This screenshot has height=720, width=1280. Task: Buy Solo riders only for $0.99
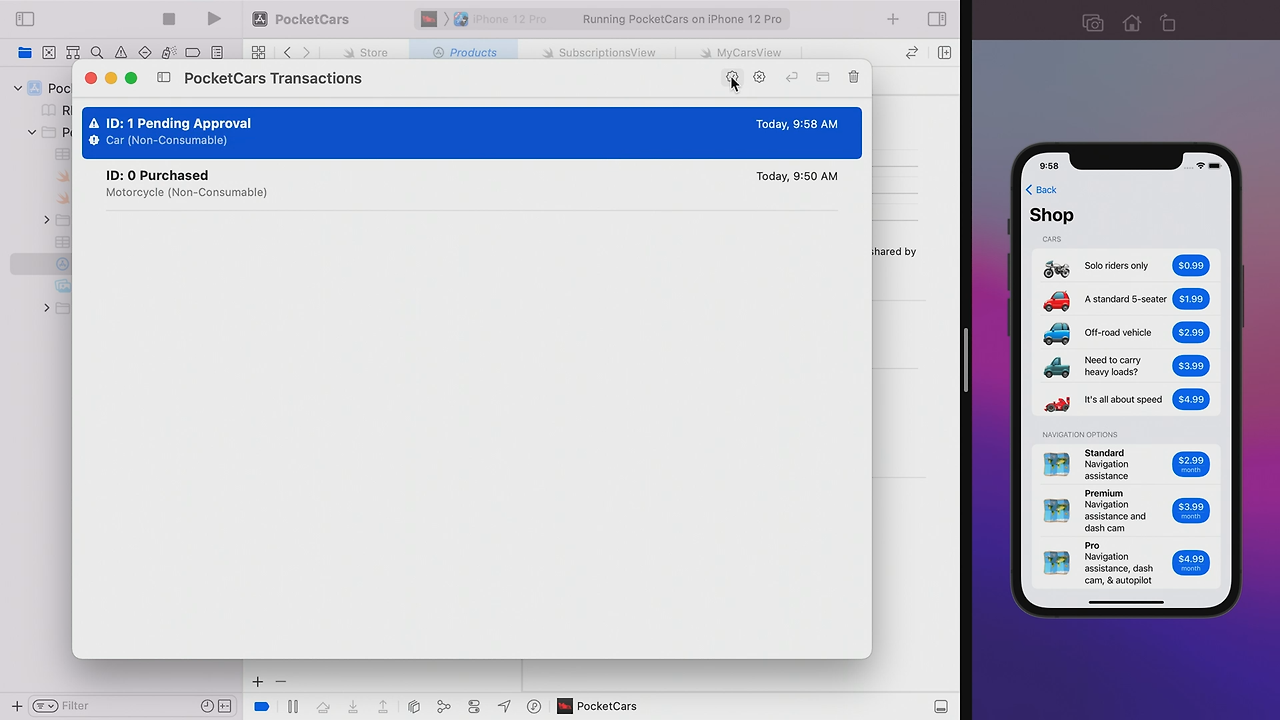[1191, 266]
